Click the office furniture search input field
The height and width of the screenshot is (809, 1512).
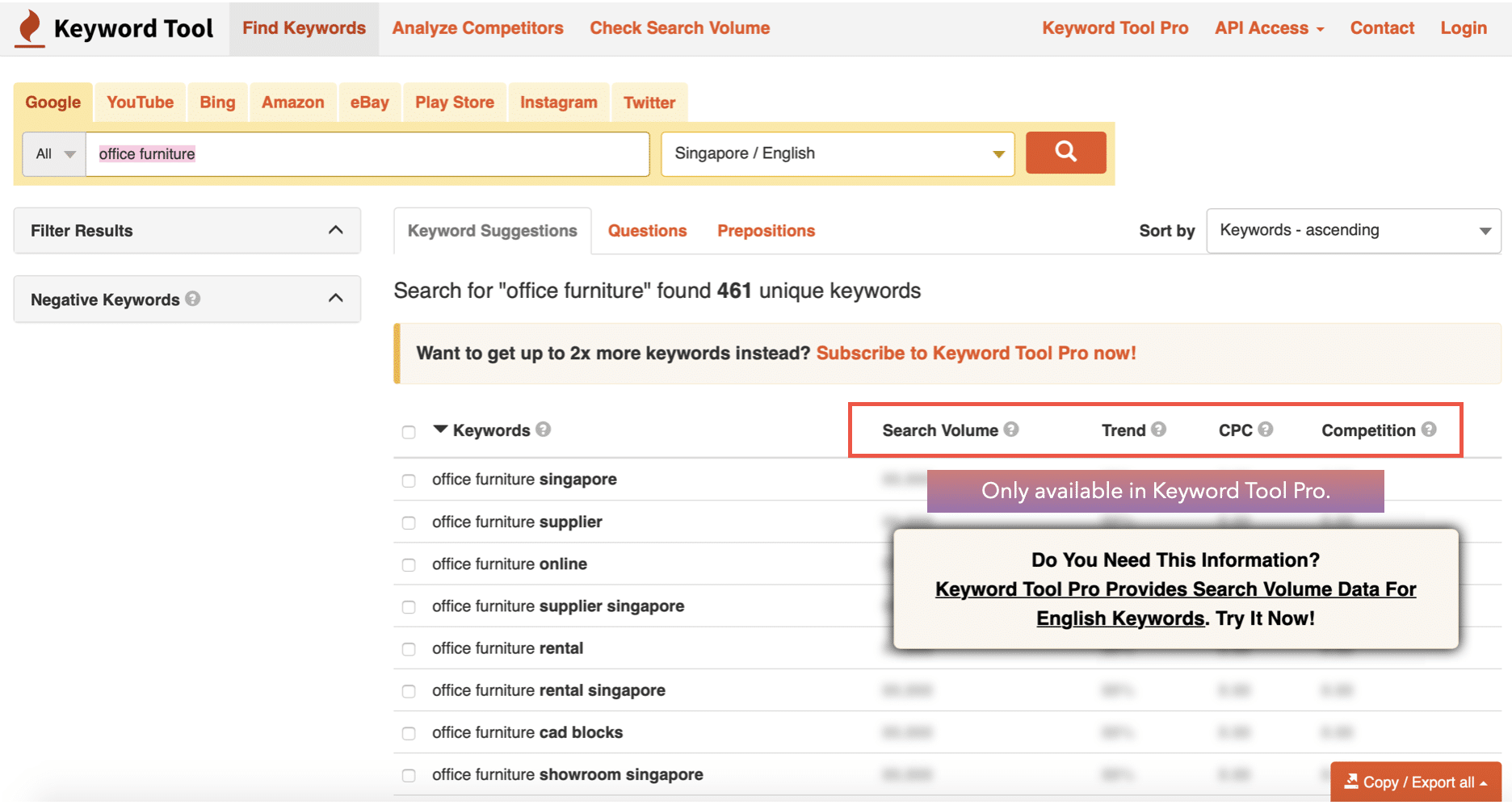(x=367, y=153)
